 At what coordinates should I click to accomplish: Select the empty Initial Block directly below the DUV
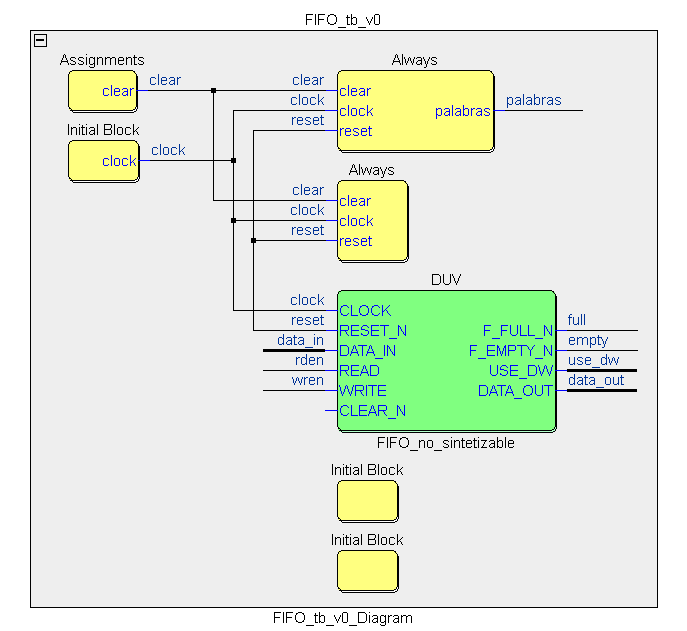(x=367, y=501)
